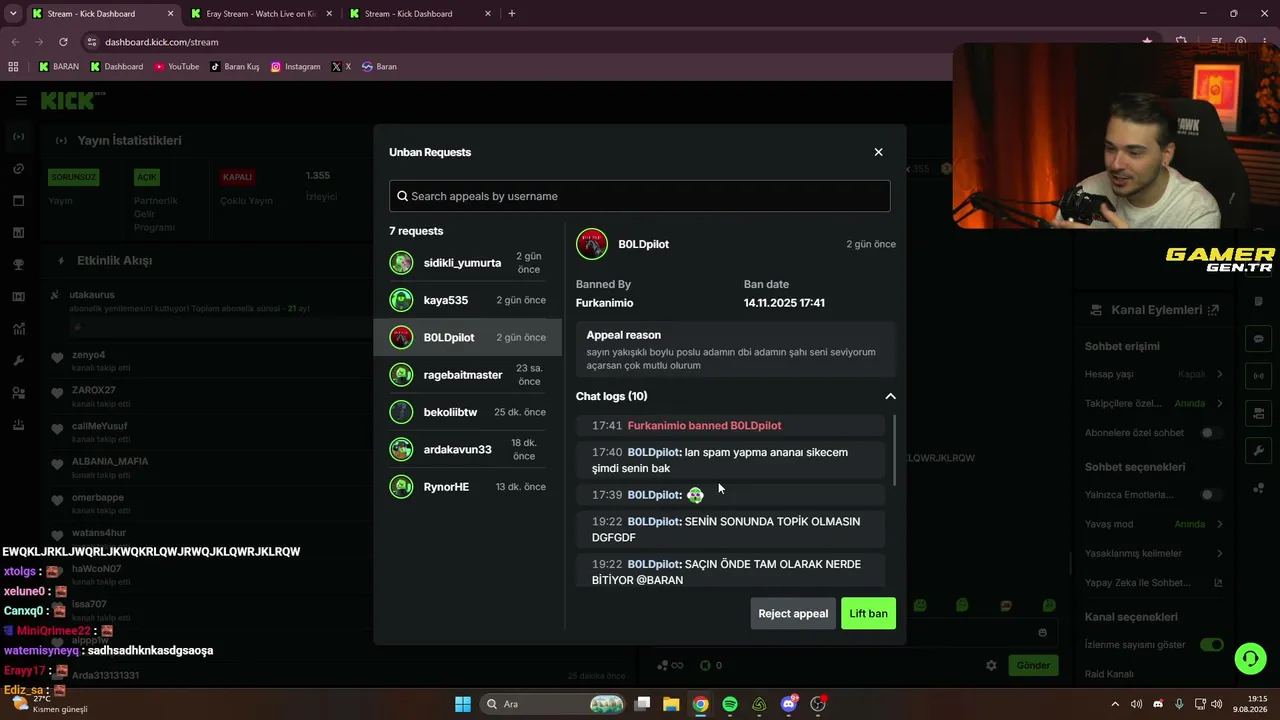Open sidikli_yumurta's avatar in requests list

pyautogui.click(x=401, y=263)
